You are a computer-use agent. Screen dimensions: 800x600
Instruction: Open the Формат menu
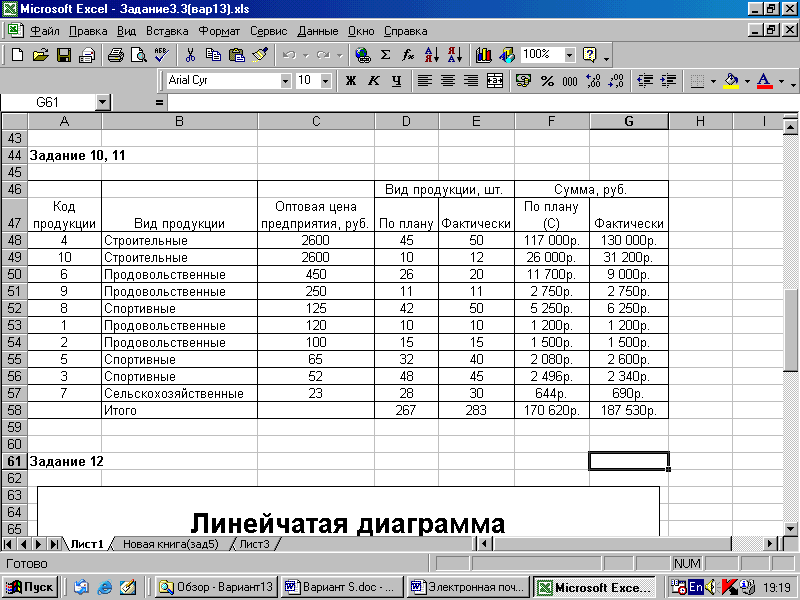point(219,31)
